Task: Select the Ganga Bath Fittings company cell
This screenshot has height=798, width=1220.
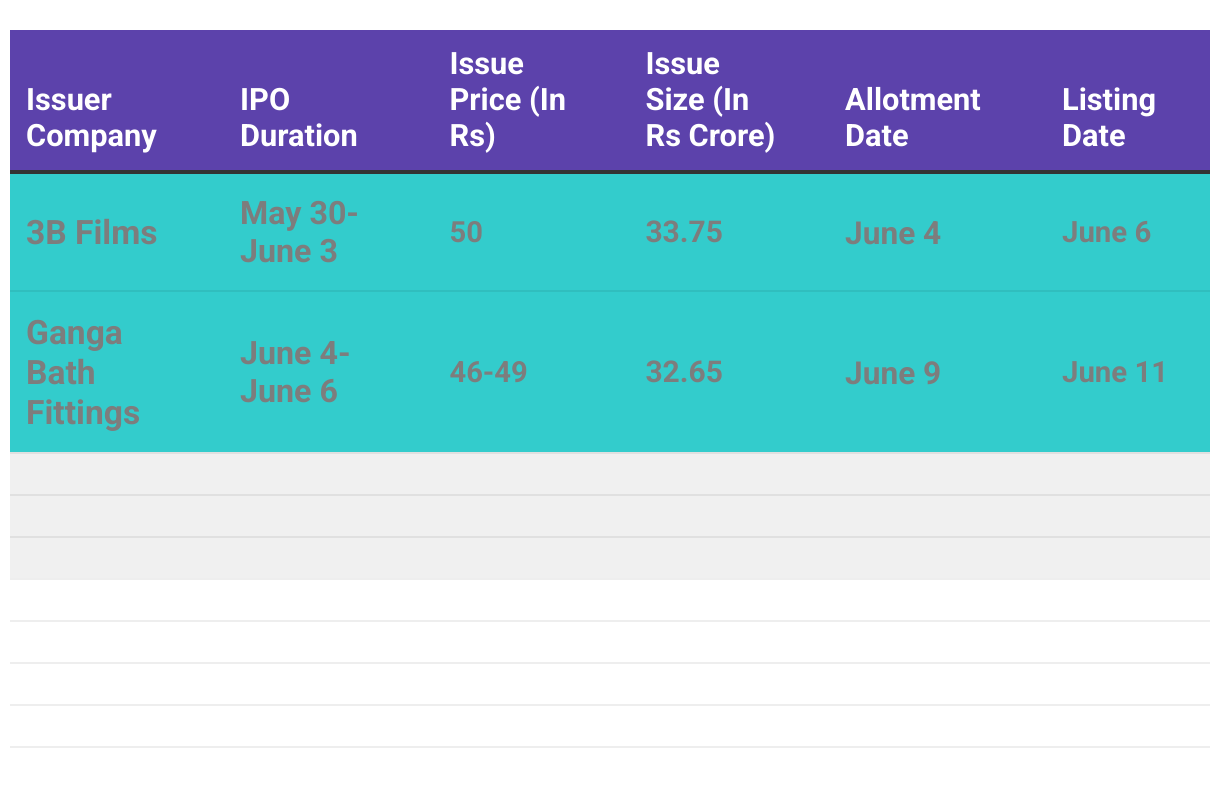Action: [82, 372]
